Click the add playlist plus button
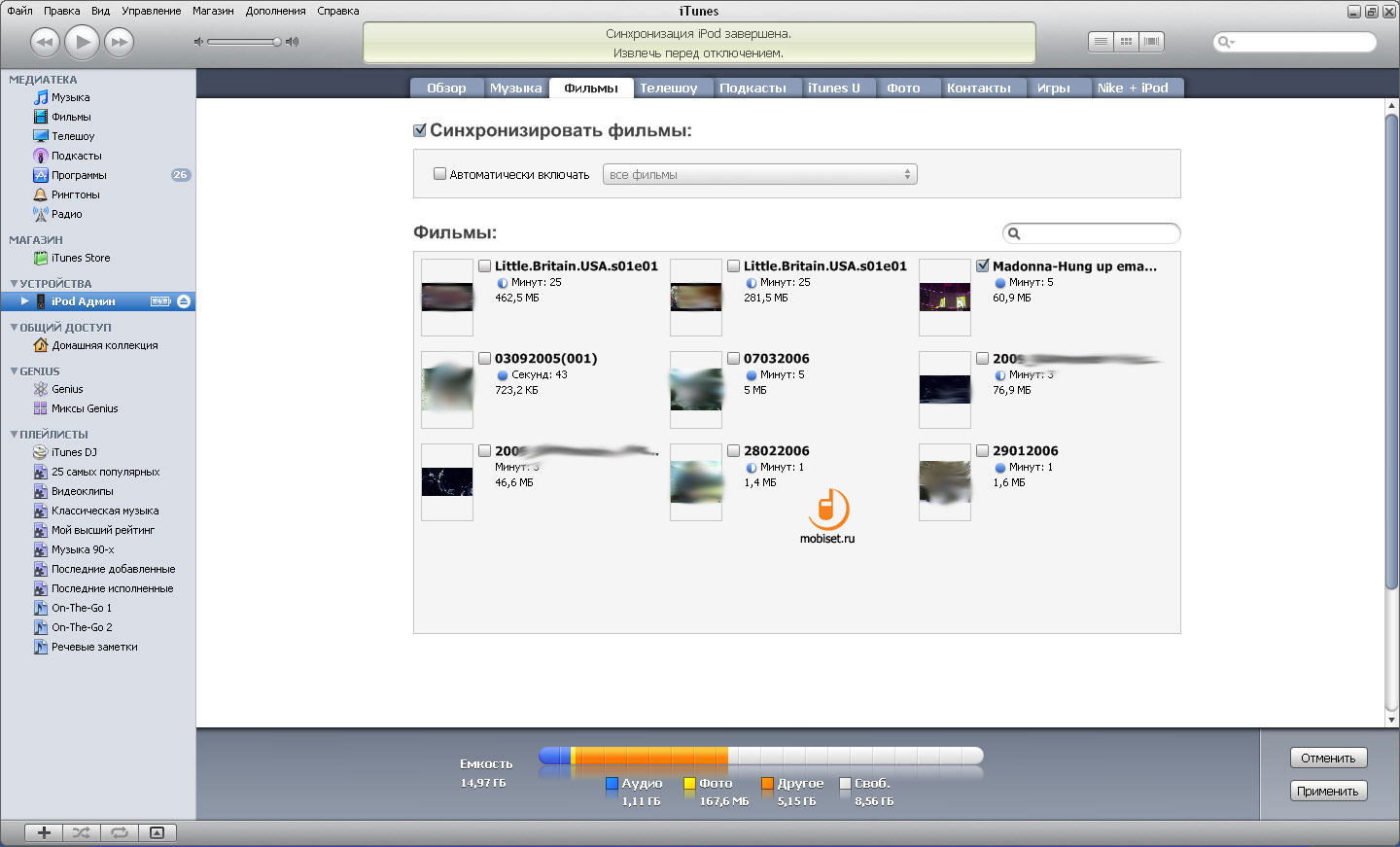Viewport: 1400px width, 847px height. (x=44, y=832)
